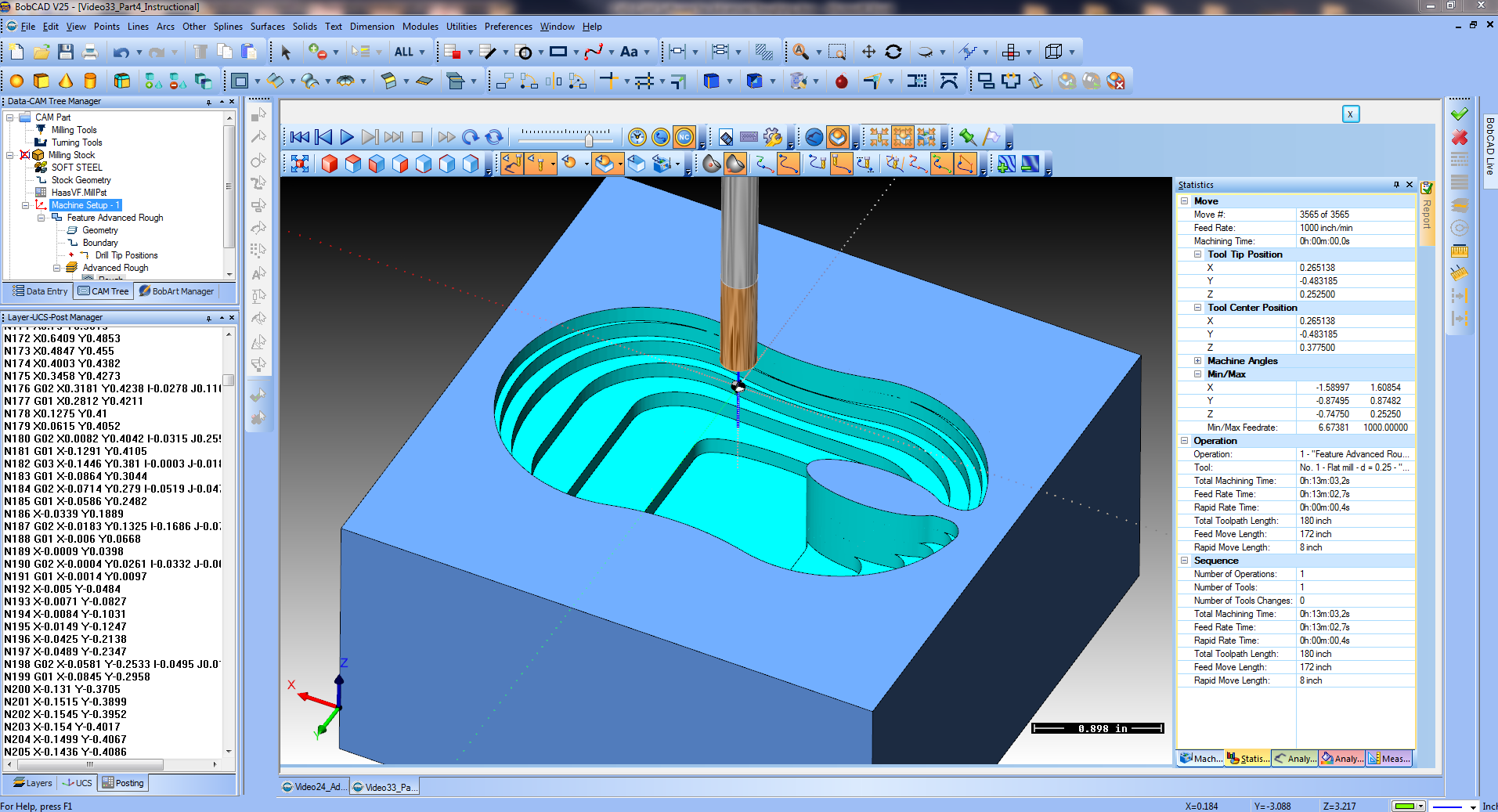The height and width of the screenshot is (812, 1498).
Task: Switch to the Layers tab
Action: [x=33, y=783]
